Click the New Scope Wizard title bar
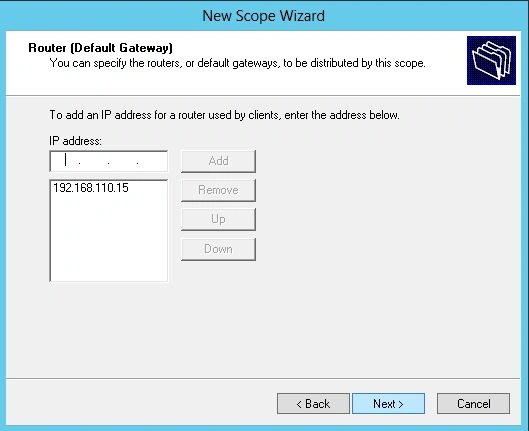529x431 pixels. [x=264, y=16]
